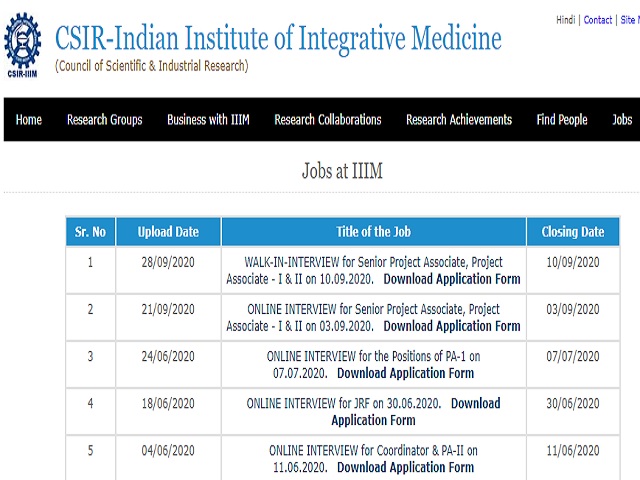Image resolution: width=640 pixels, height=480 pixels.
Task: Select closing date 03/09/2020
Action: pos(573,309)
